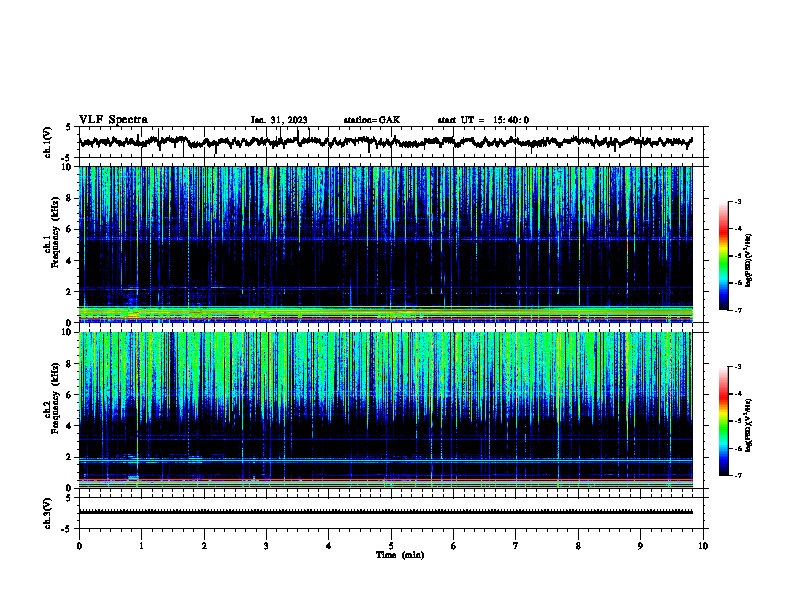
Task: Click the ch.1(V) axis "5" tick label
Action: click(x=69, y=127)
